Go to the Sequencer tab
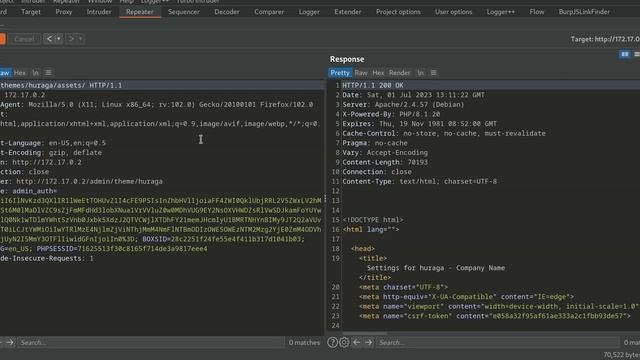This screenshot has height=360, width=640. coord(184,12)
